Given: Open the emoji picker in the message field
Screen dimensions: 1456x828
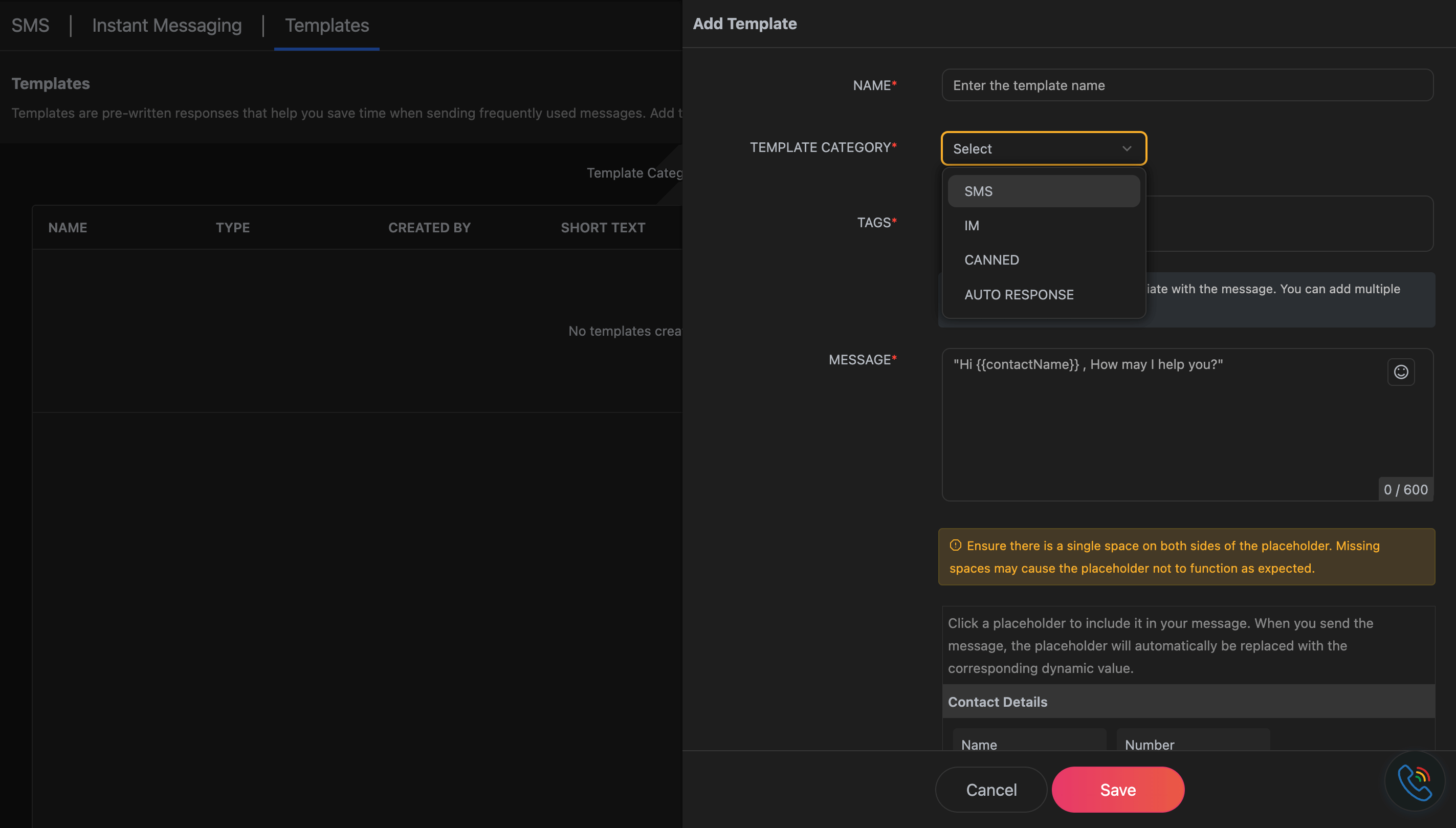Looking at the screenshot, I should (x=1401, y=372).
